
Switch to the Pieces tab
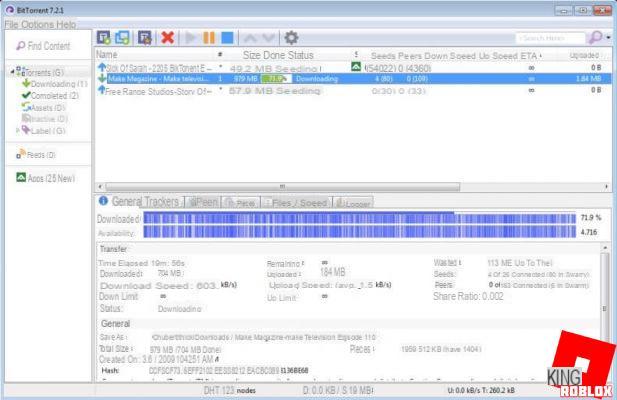pyautogui.click(x=241, y=203)
